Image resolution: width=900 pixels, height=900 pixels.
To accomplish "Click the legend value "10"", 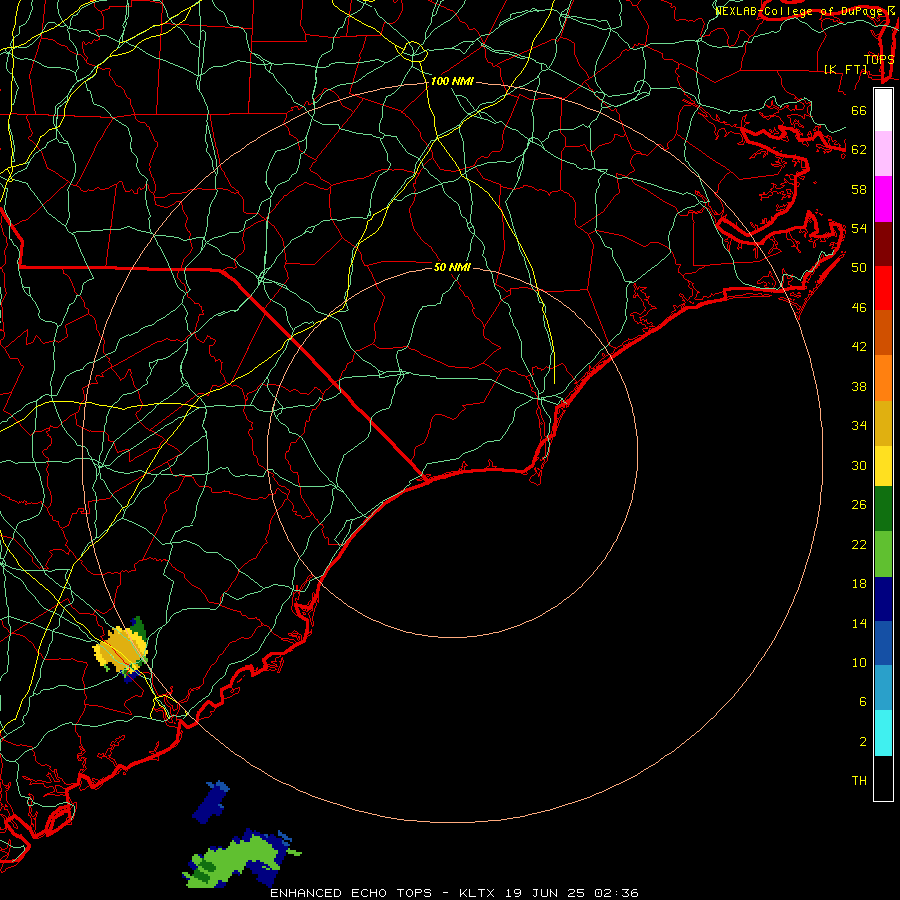I will 859,663.
